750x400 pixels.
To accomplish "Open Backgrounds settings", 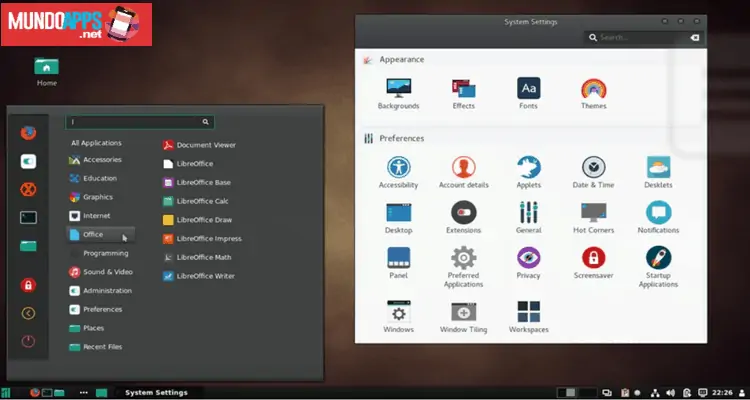I will pyautogui.click(x=398, y=94).
